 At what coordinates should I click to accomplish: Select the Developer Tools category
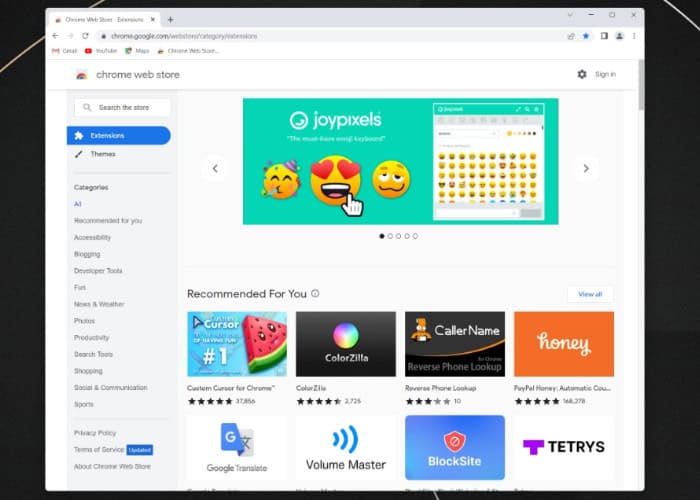[98, 271]
